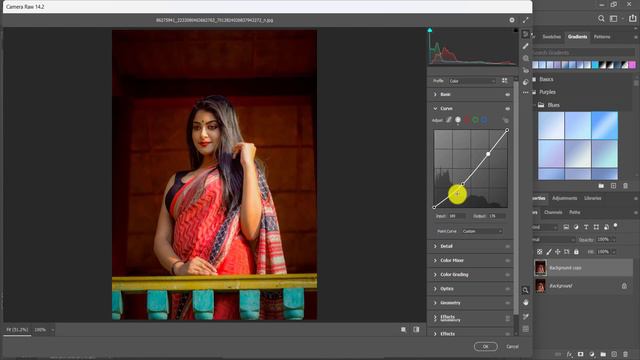
Task: Select the Hand tool in Camera Raw
Action: [525, 302]
